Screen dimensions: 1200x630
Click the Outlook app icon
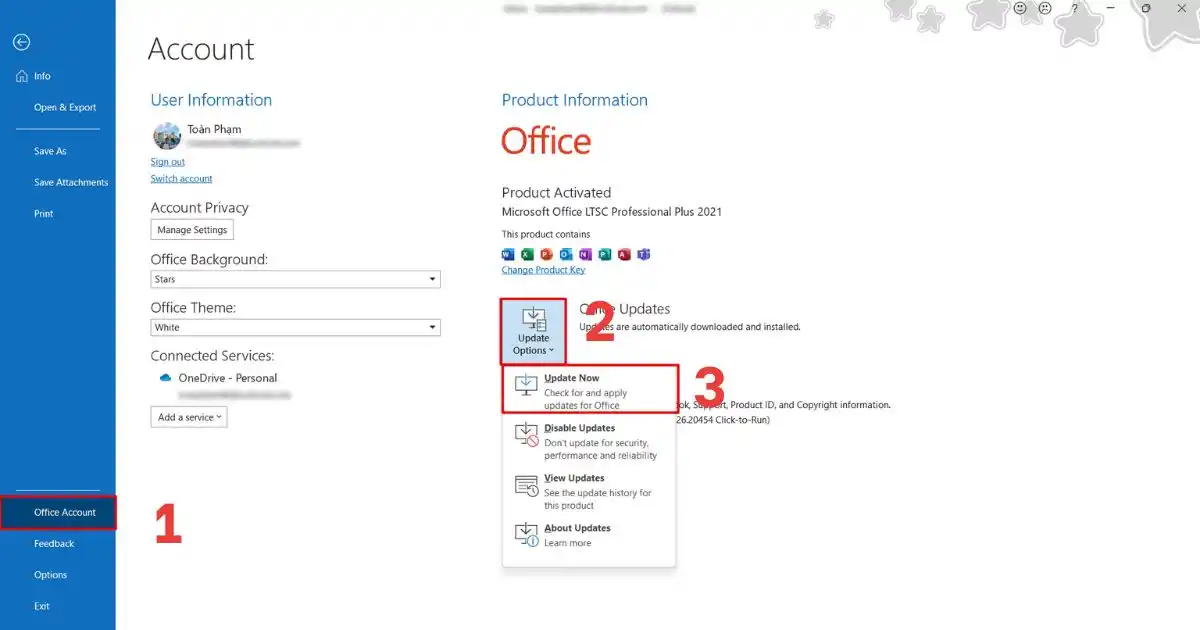[566, 254]
